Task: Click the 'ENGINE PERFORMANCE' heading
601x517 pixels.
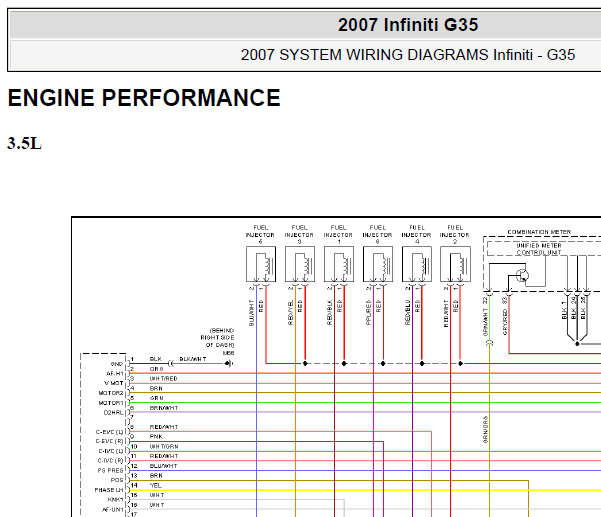Action: coord(144,98)
